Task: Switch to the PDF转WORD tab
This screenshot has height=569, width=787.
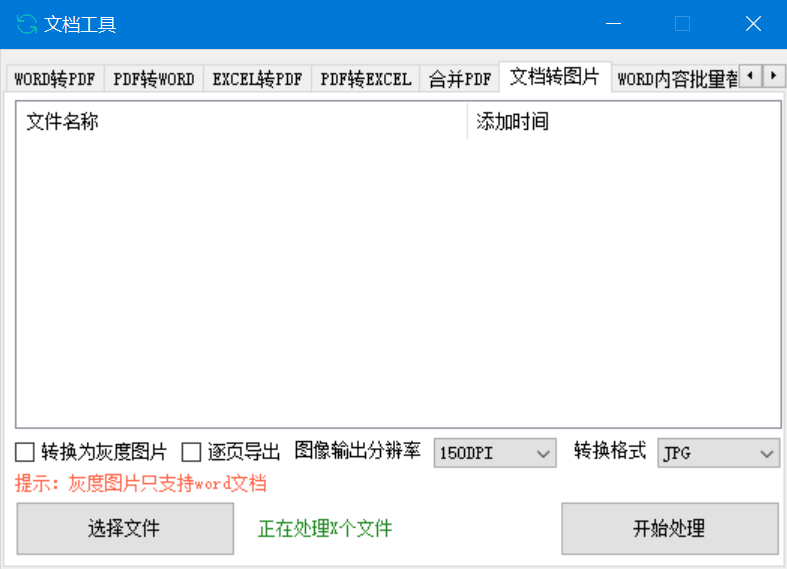Action: click(154, 79)
